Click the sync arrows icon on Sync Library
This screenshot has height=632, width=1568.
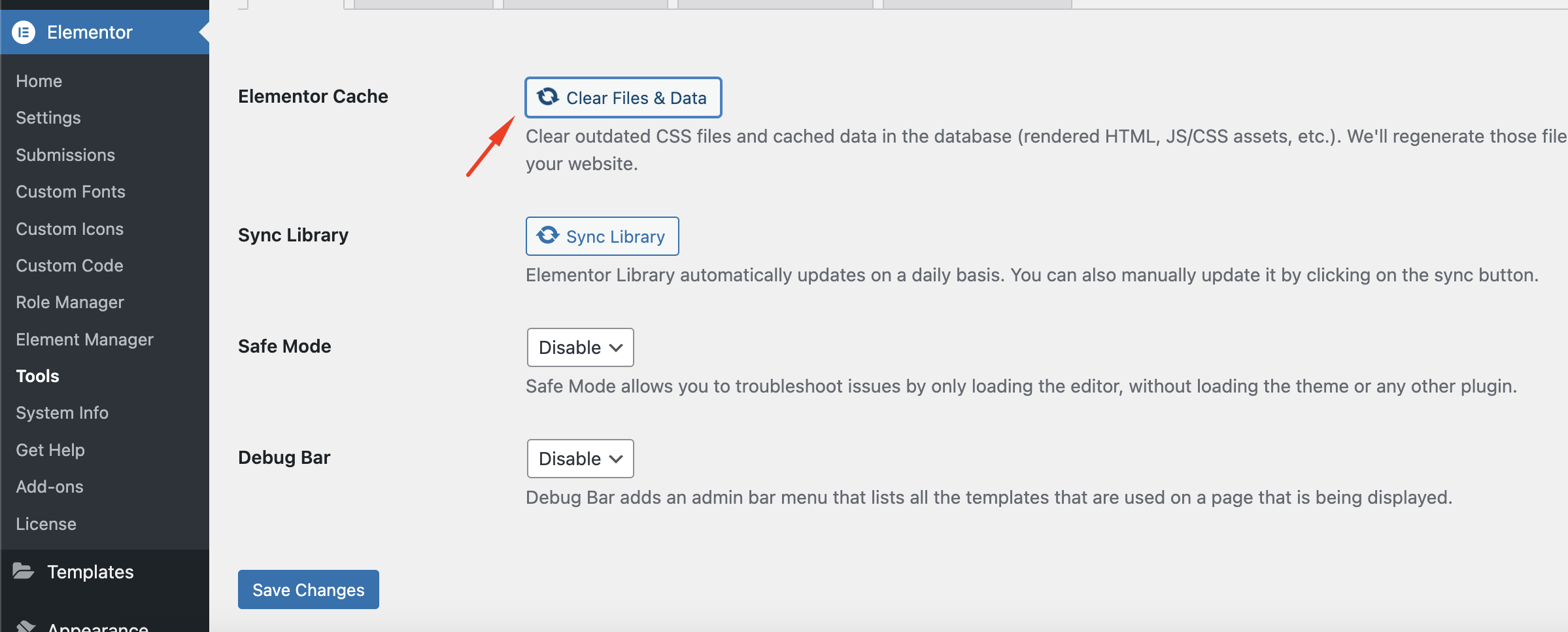click(548, 235)
